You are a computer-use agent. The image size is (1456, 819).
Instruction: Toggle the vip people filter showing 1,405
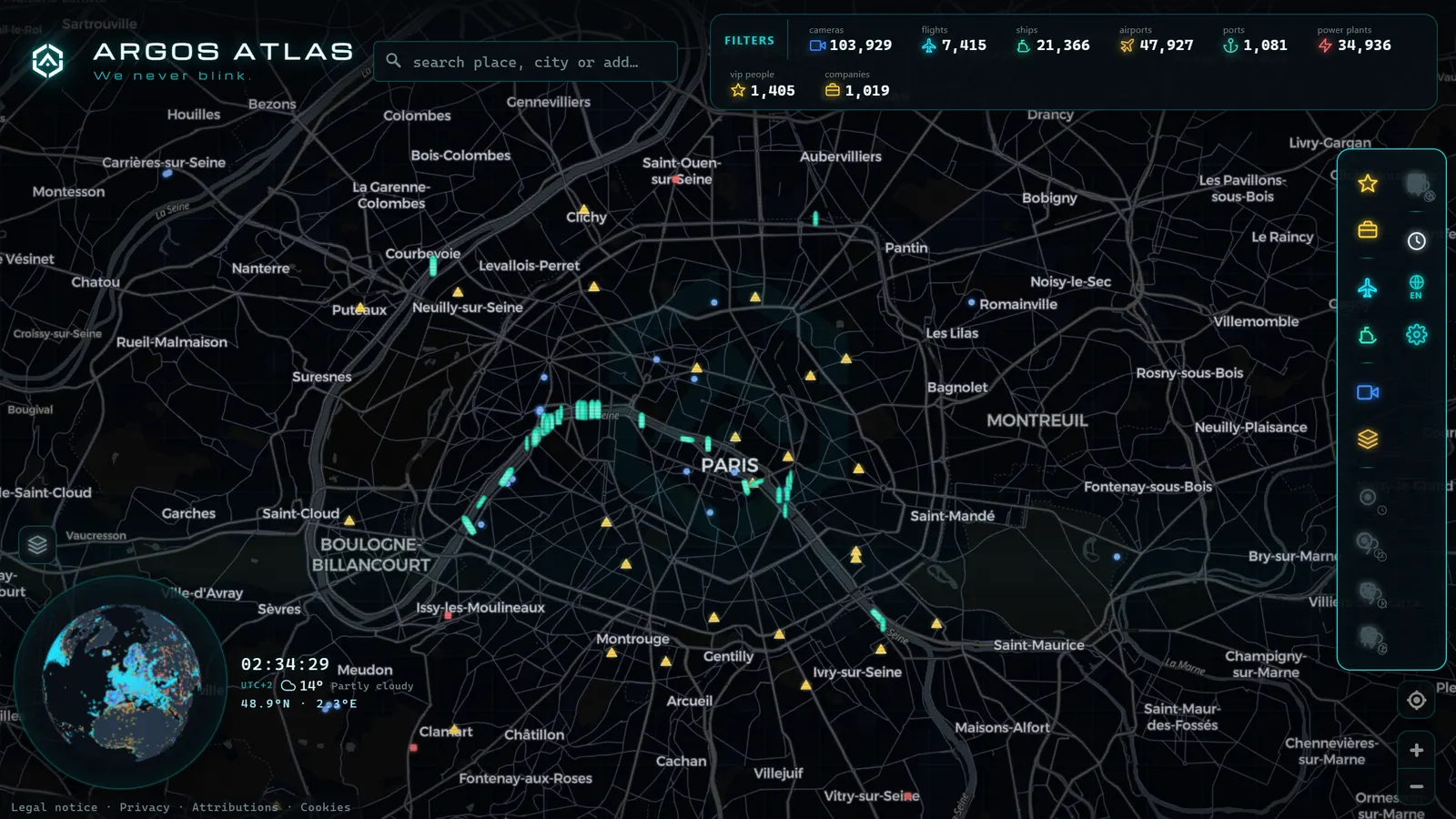tap(763, 85)
